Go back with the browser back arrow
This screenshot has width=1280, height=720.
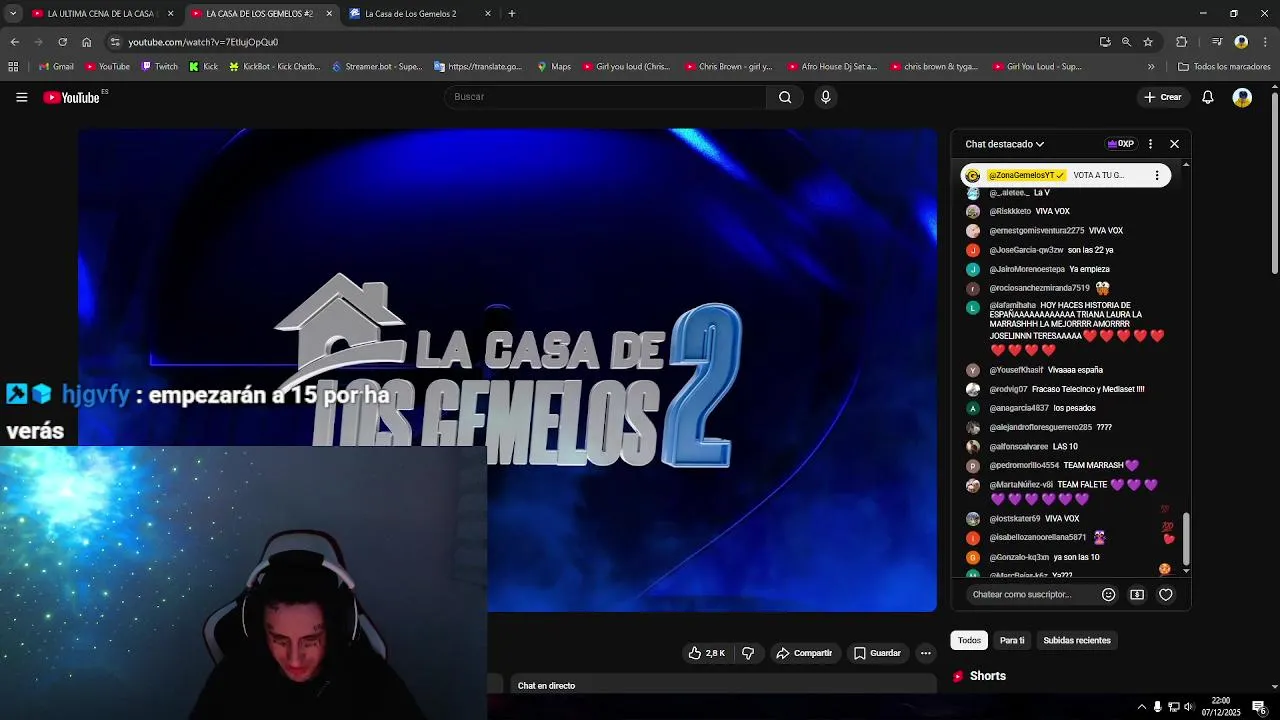pos(14,42)
